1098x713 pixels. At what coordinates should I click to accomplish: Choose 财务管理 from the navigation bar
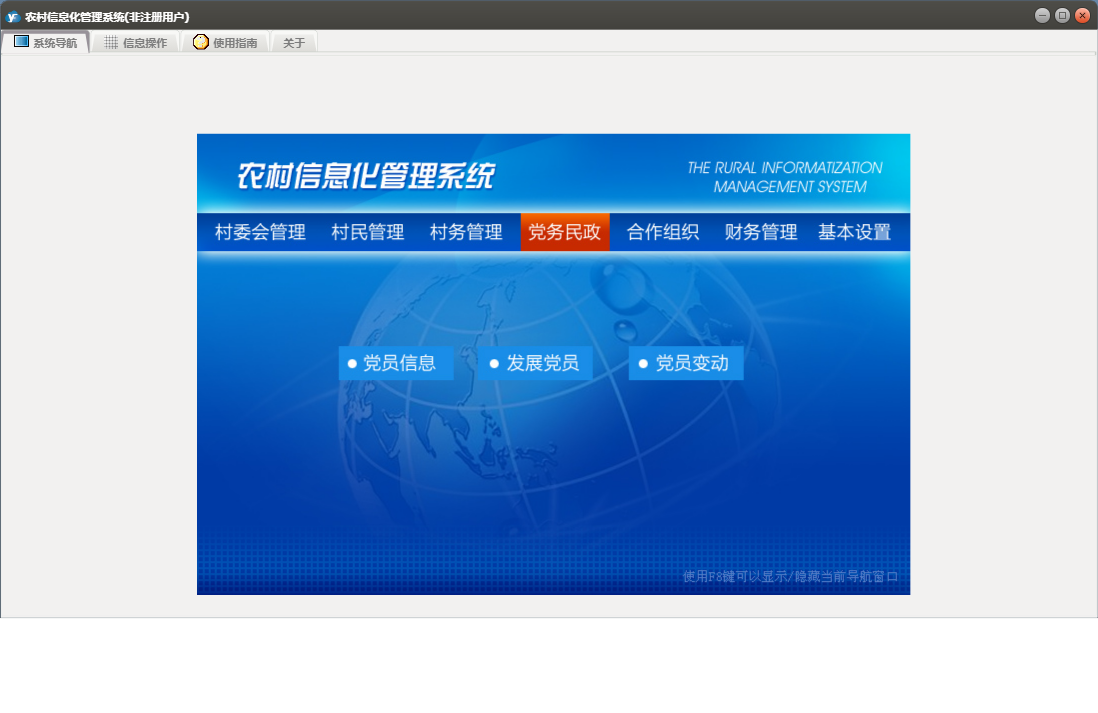(x=760, y=232)
